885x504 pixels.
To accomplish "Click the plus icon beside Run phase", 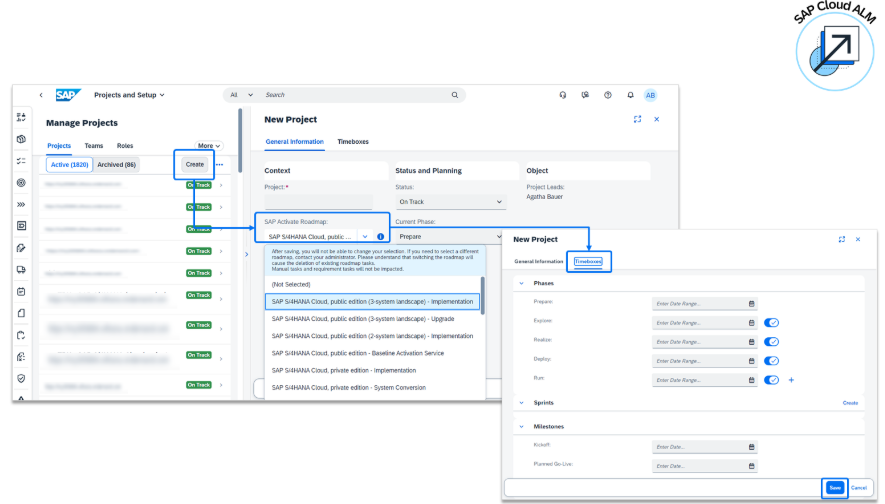I will [x=791, y=380].
